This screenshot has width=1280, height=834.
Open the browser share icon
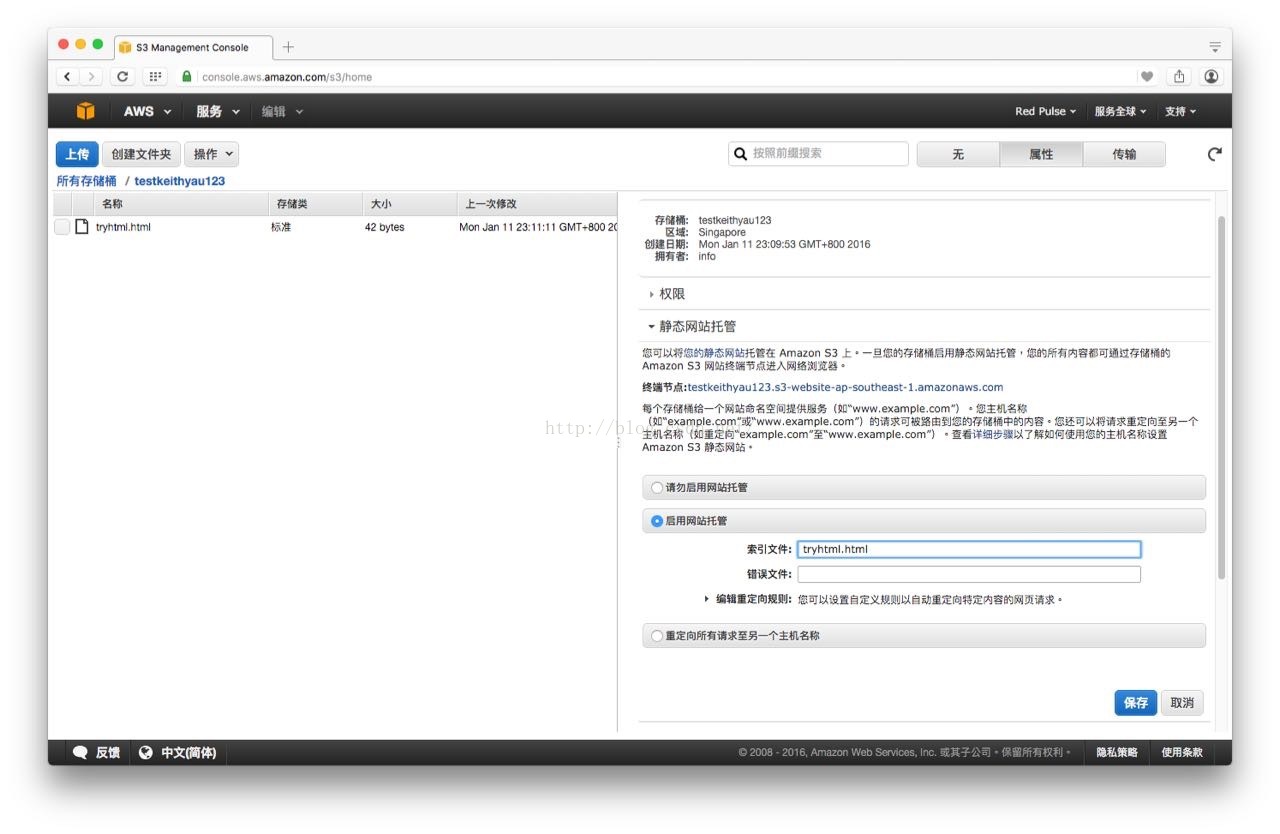1179,77
